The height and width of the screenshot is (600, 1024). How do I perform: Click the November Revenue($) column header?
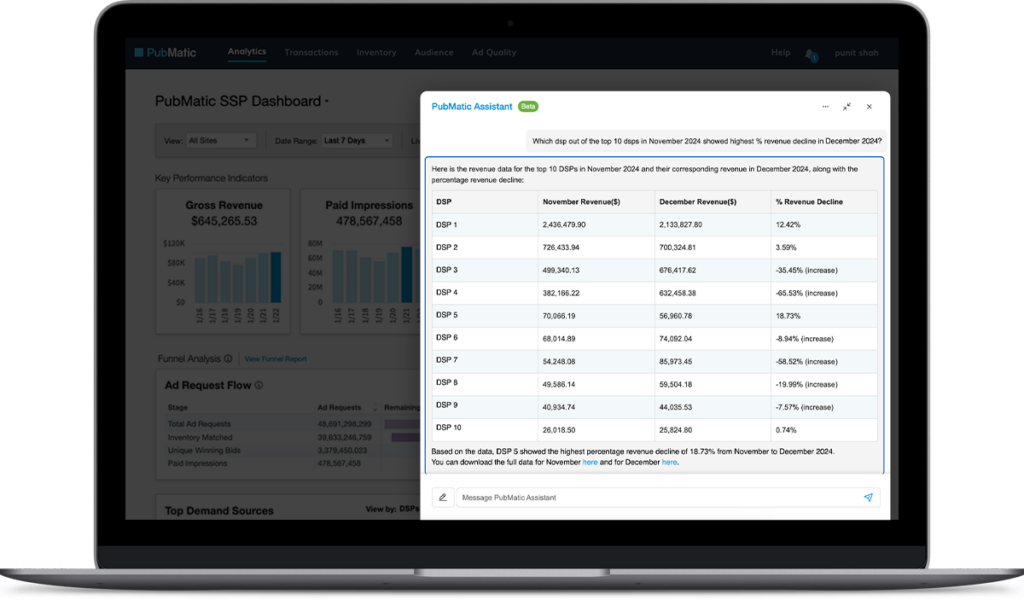[x=581, y=202]
